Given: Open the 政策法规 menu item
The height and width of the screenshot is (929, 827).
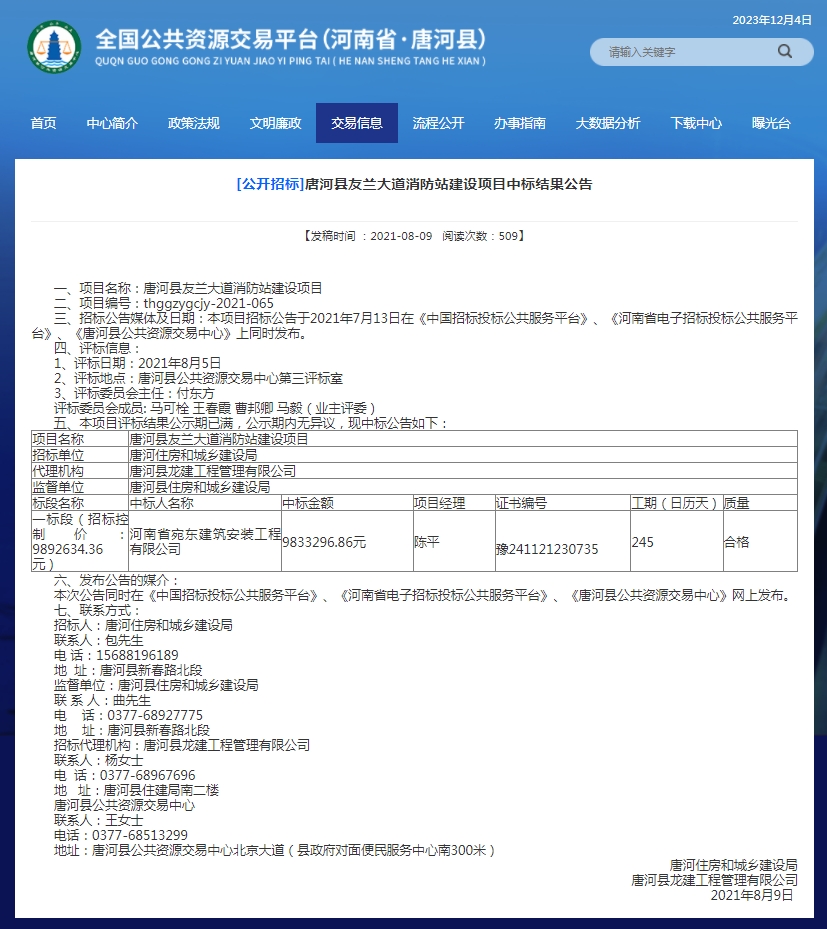Looking at the screenshot, I should (194, 123).
